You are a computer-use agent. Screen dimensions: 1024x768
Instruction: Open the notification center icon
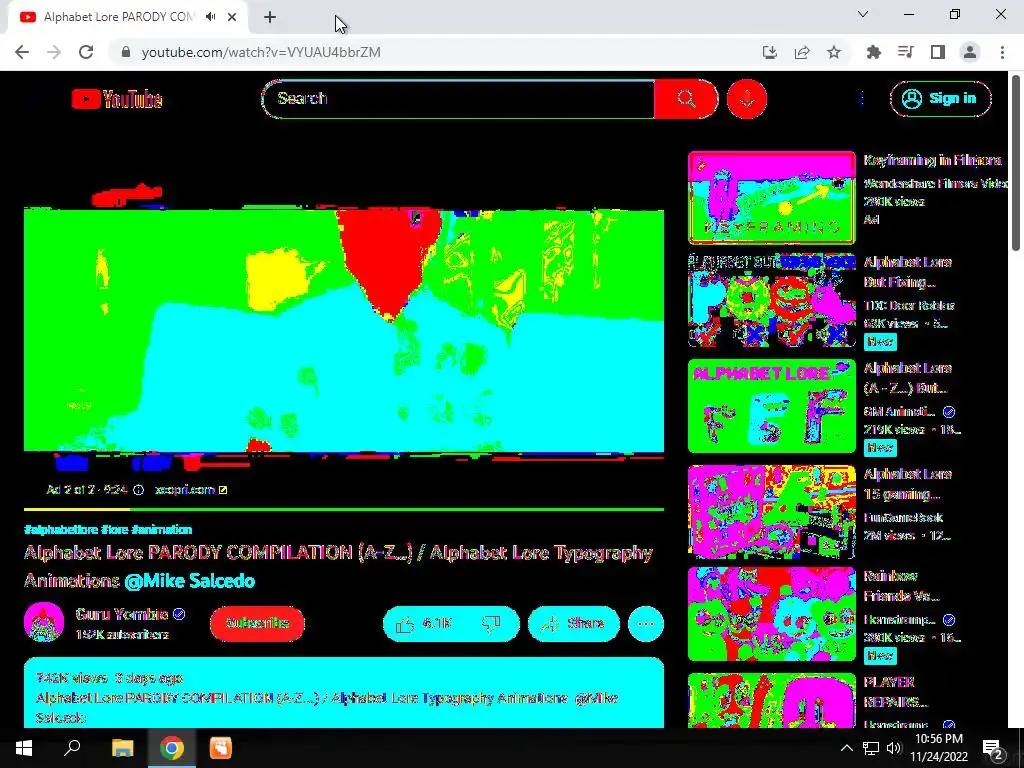point(992,748)
